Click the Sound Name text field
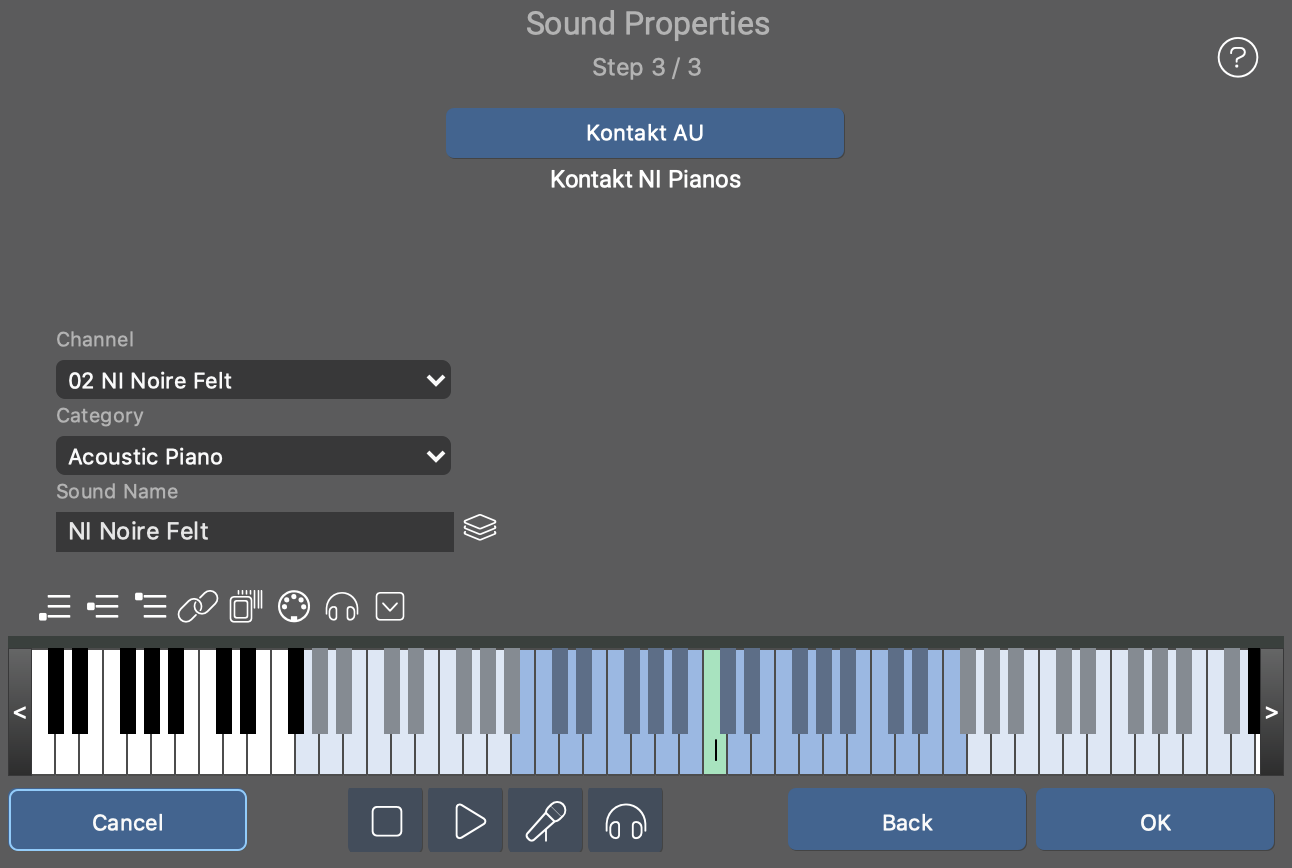Viewport: 1292px width, 868px height. pos(255,531)
